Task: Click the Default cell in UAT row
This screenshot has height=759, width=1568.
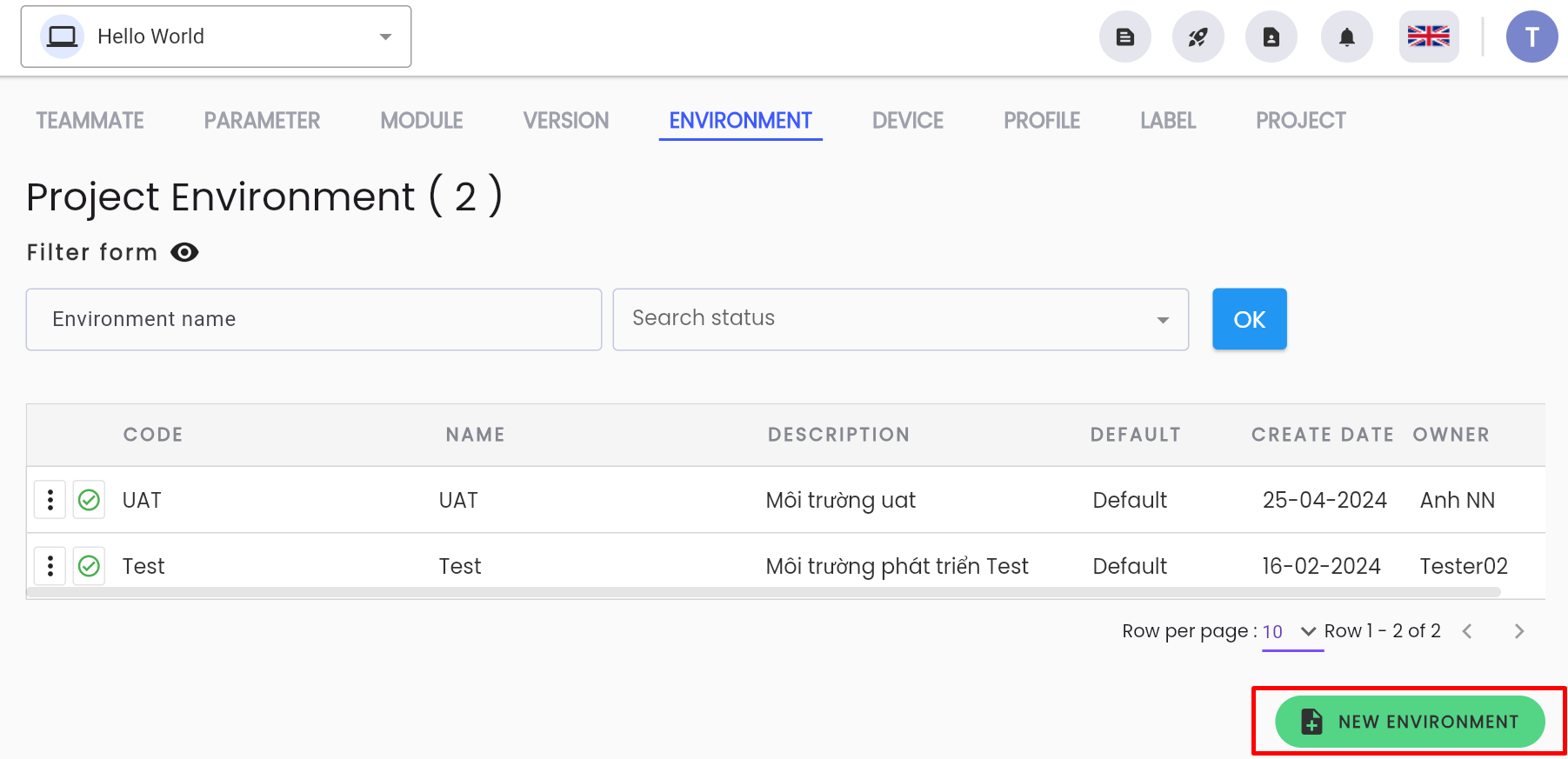Action: tap(1130, 500)
